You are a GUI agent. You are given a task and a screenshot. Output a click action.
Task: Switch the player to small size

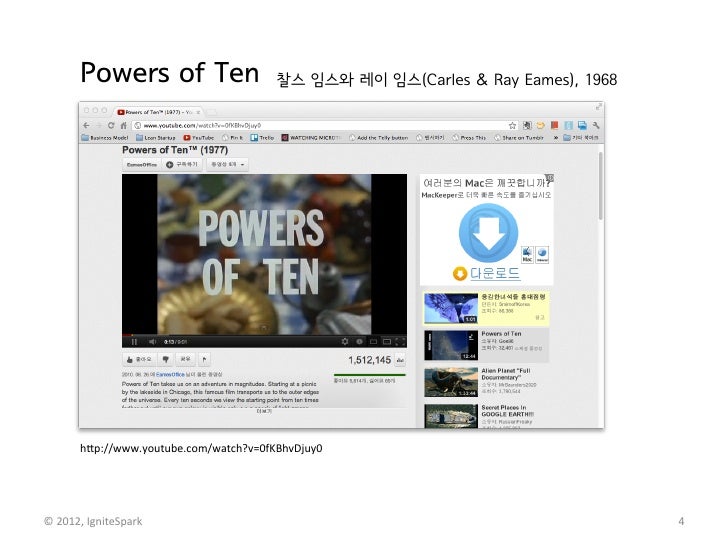point(373,342)
